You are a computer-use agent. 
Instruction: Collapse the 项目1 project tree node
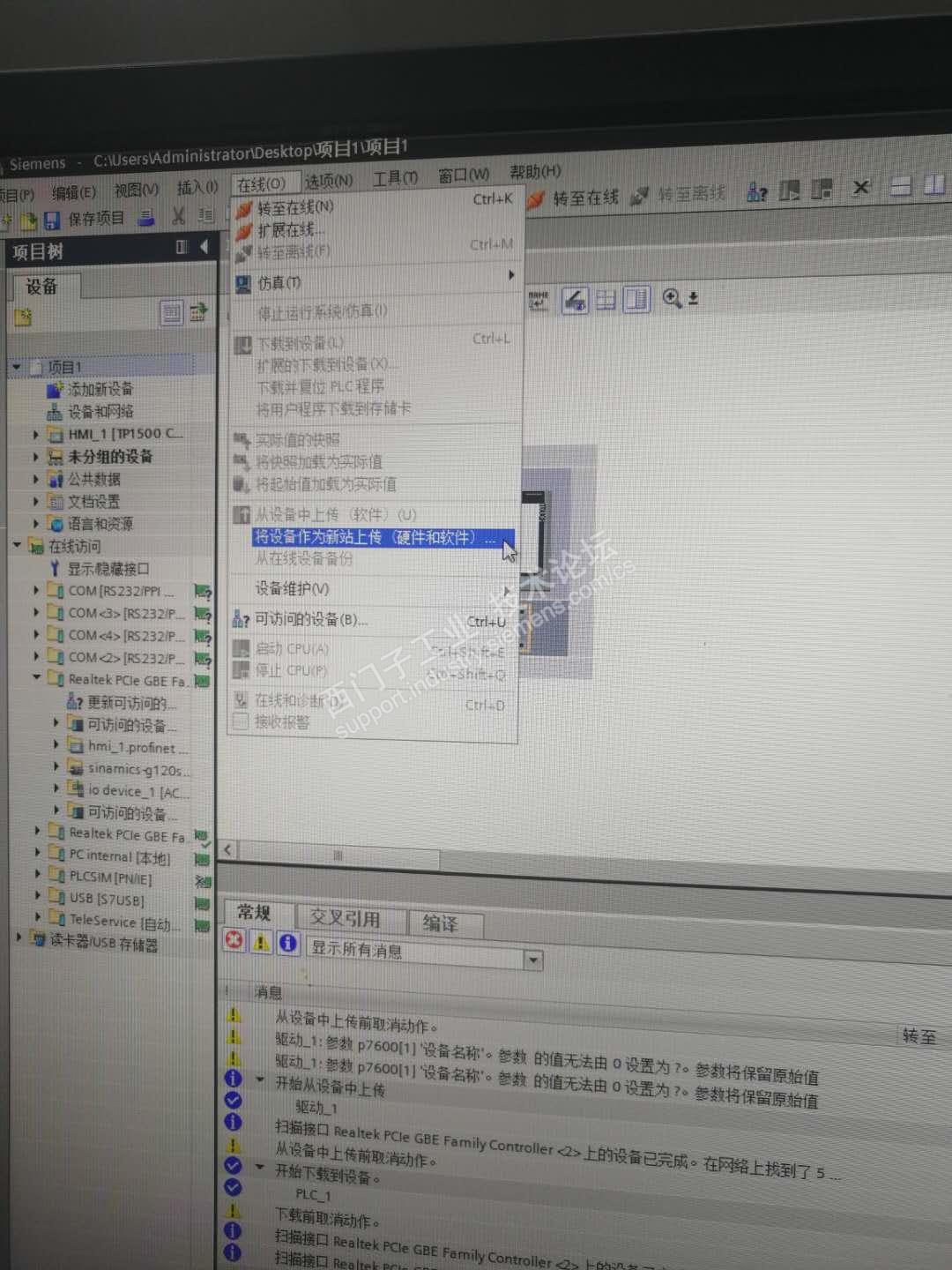(17, 366)
